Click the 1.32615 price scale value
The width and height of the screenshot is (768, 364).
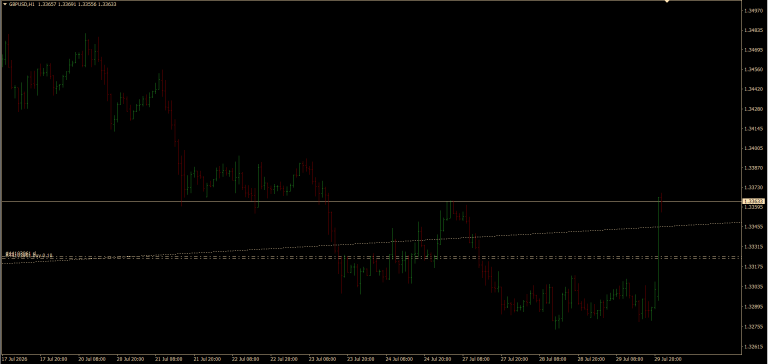(x=754, y=346)
